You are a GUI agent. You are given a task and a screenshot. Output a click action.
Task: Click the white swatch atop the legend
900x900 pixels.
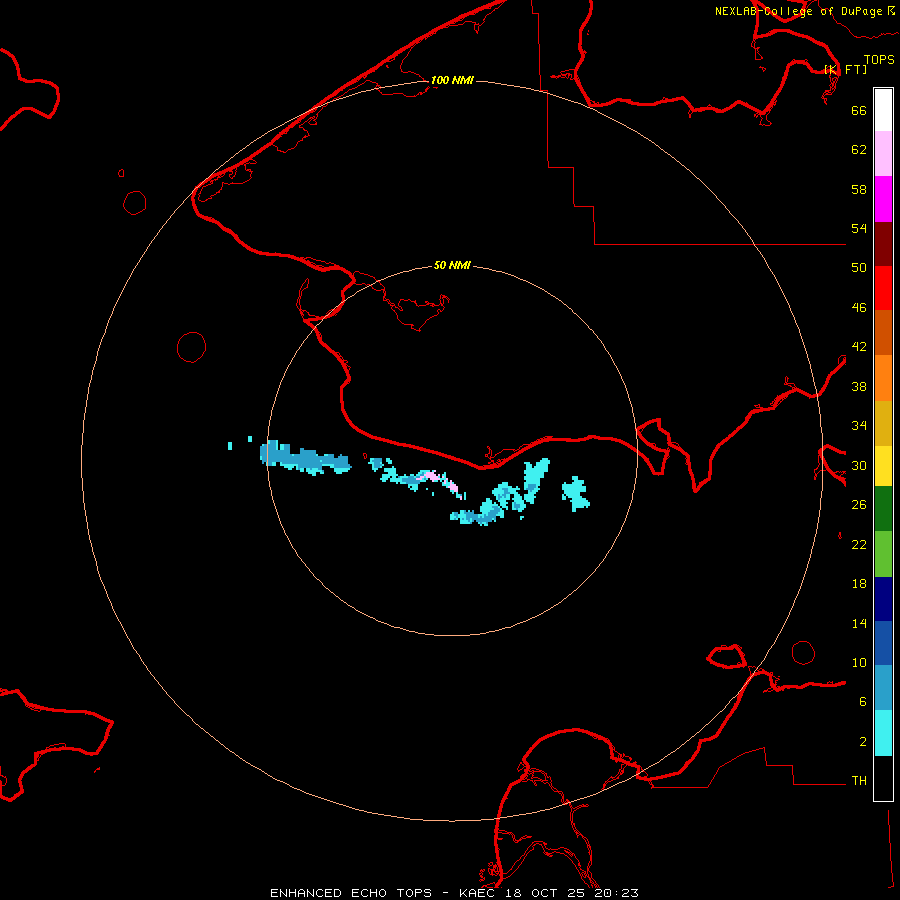pos(883,110)
